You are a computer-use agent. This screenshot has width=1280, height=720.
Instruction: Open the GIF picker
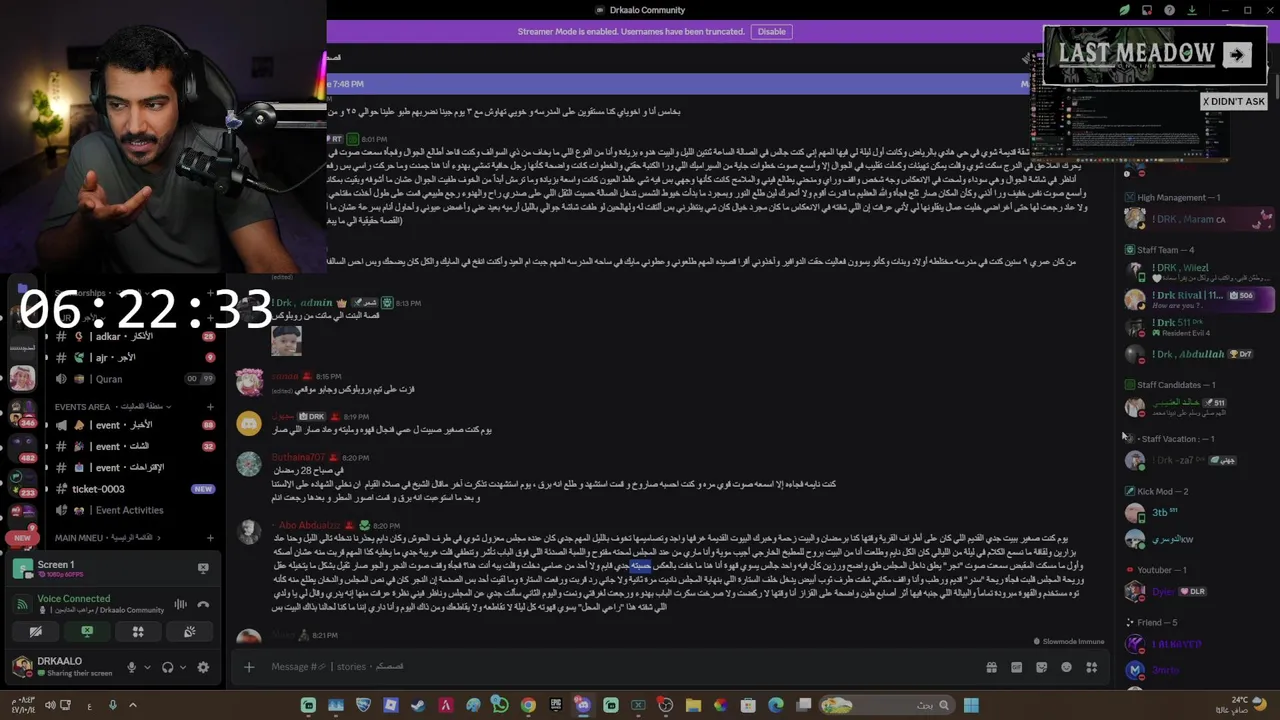coord(1016,667)
